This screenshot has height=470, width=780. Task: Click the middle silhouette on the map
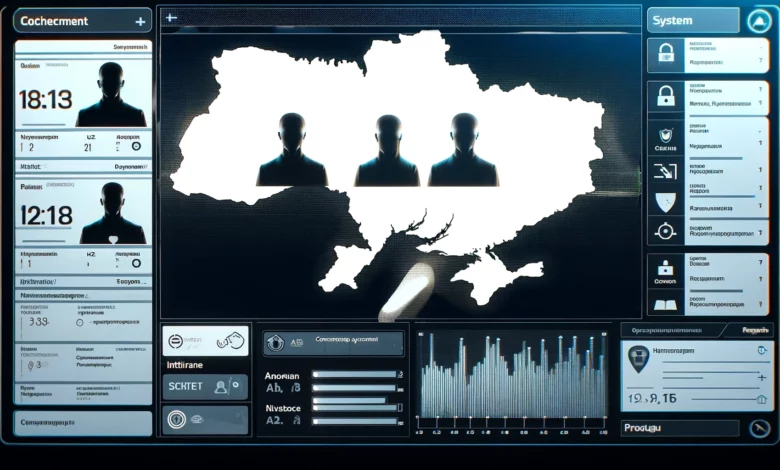(x=388, y=150)
